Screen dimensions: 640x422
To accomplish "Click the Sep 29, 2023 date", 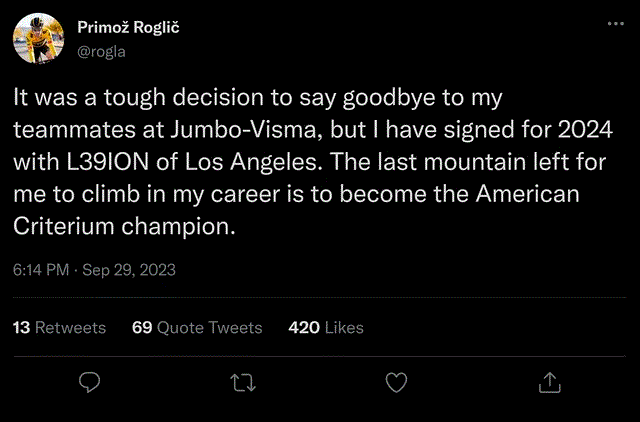I will coord(130,270).
